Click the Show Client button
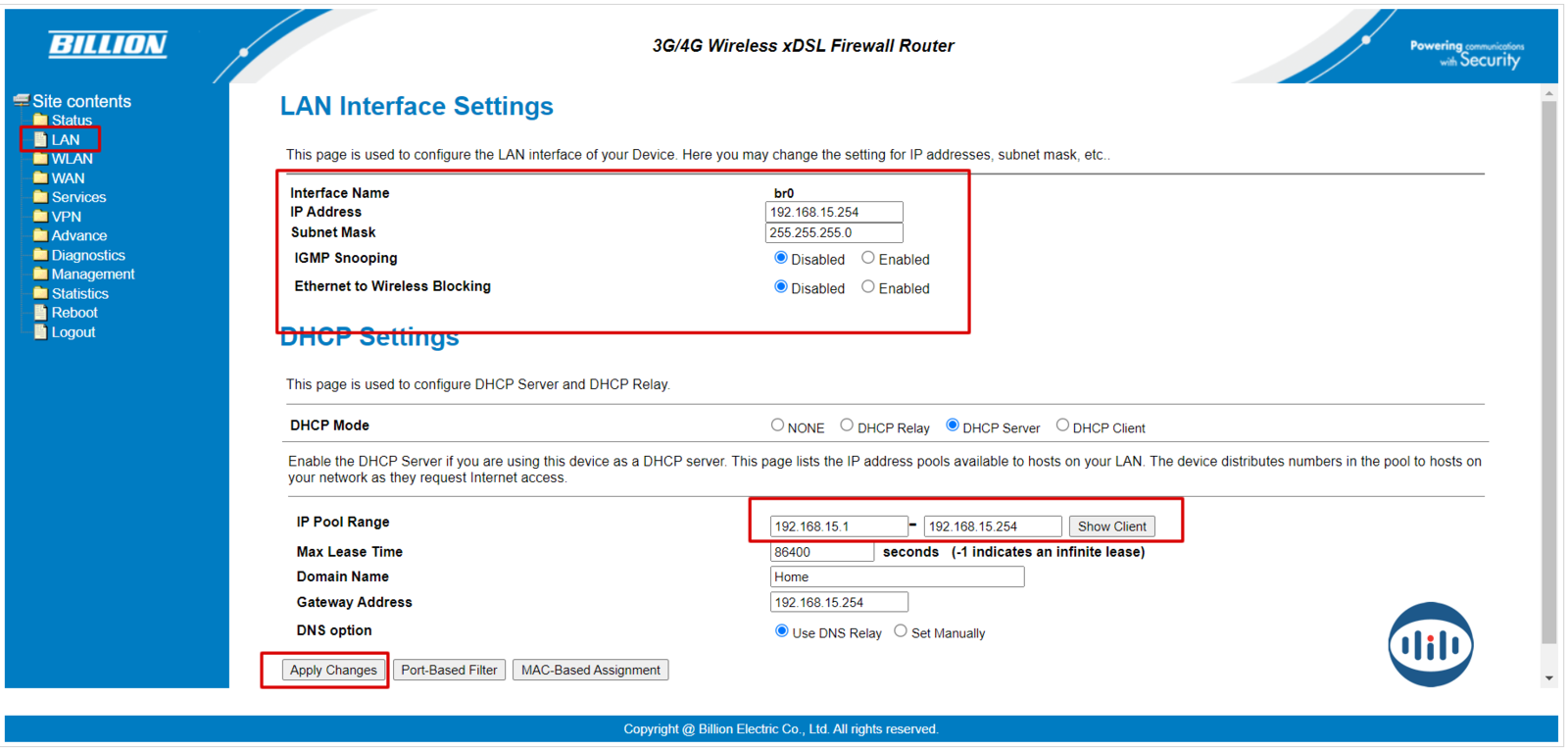 pos(1111,526)
